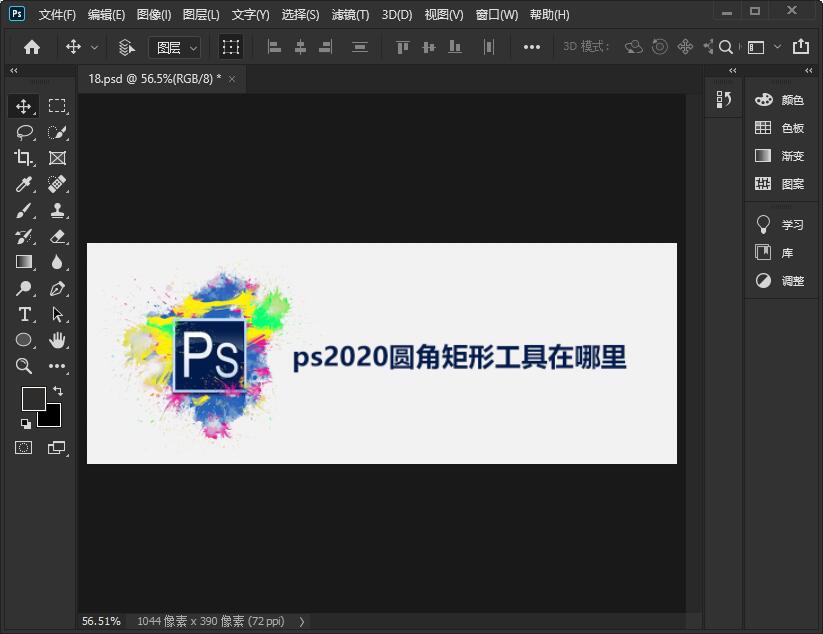
Task: Select the Horizontal Type tool
Action: tap(24, 314)
